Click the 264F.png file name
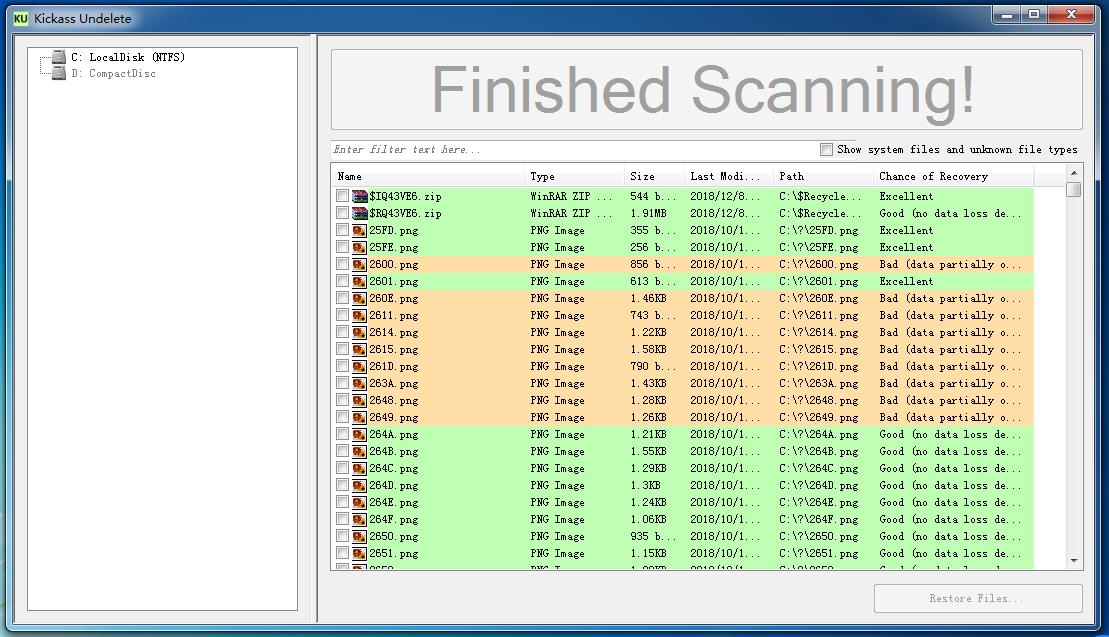Viewport: 1109px width, 637px height. pos(393,519)
